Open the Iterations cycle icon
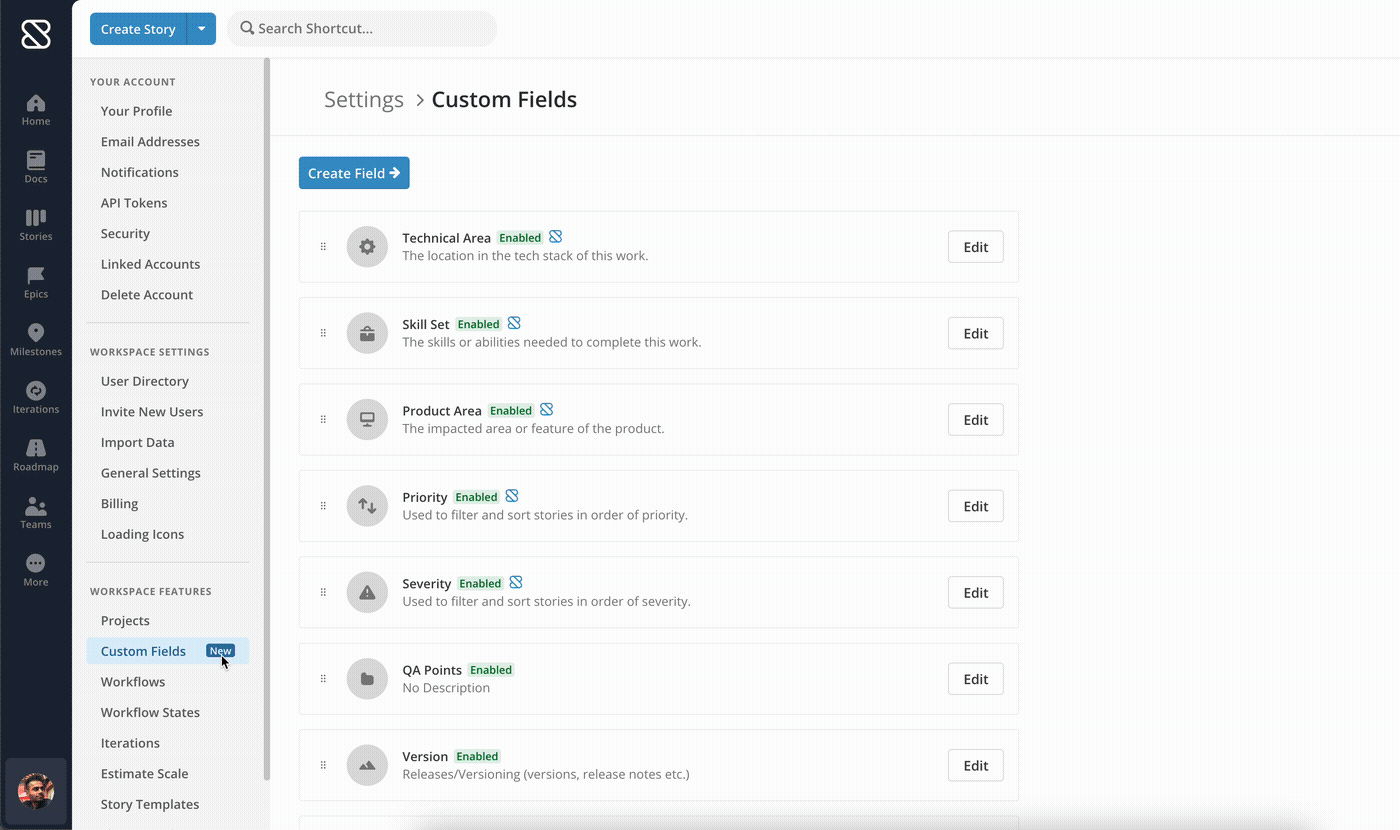1400x830 pixels. (x=36, y=397)
